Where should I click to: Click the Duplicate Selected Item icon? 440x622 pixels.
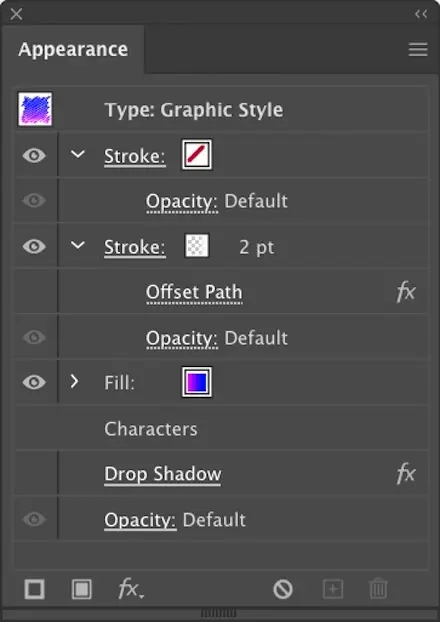[333, 589]
